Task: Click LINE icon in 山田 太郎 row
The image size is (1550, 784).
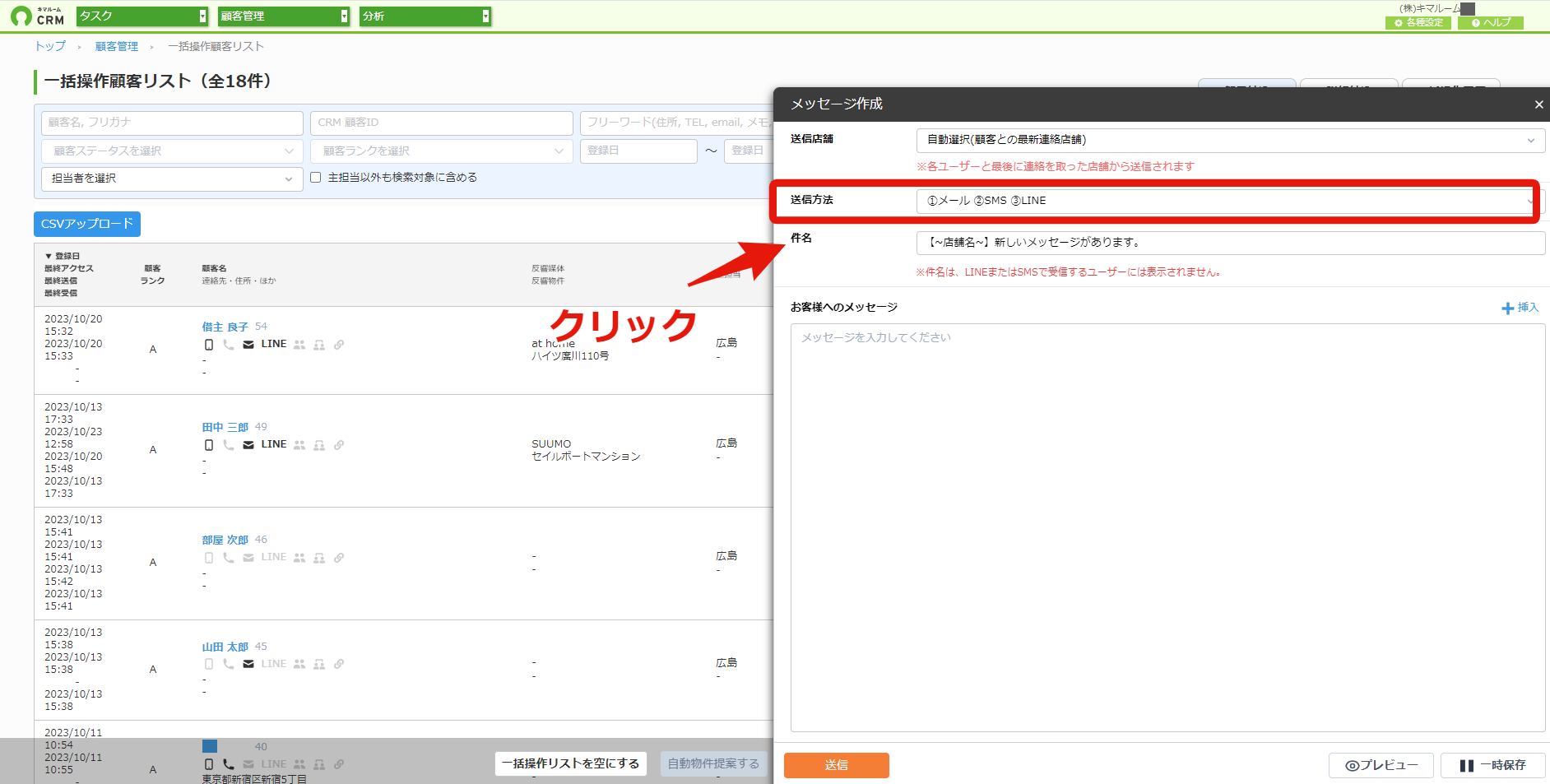Action: pos(274,664)
